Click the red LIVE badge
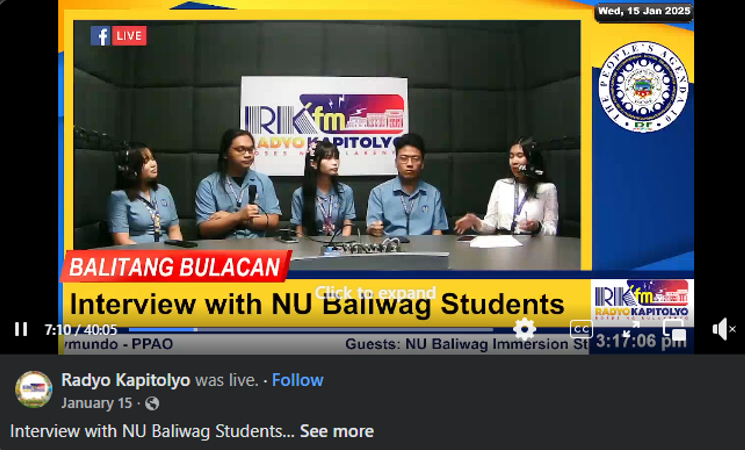The height and width of the screenshot is (450, 745). click(x=130, y=36)
